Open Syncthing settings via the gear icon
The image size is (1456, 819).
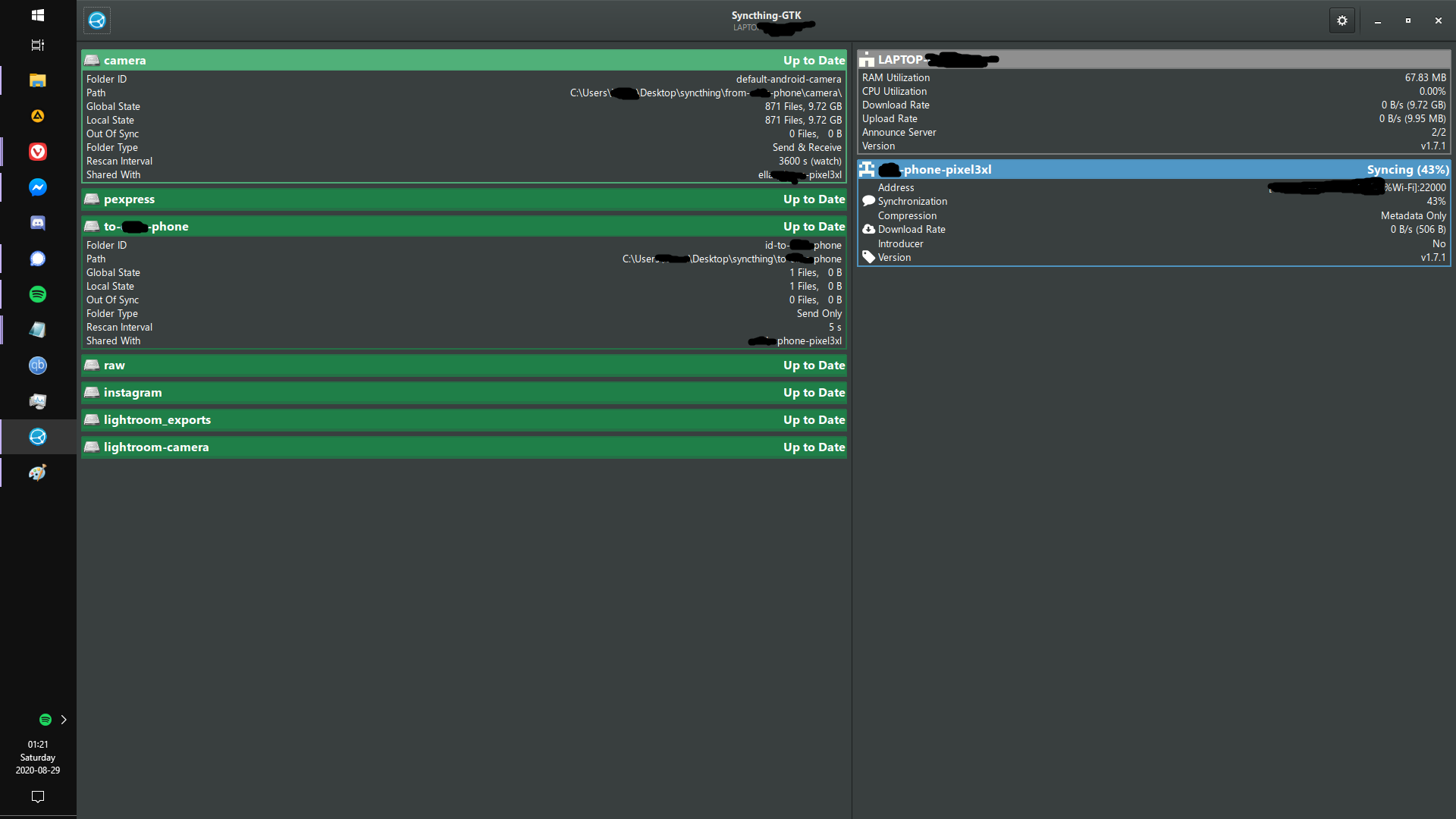point(1341,20)
